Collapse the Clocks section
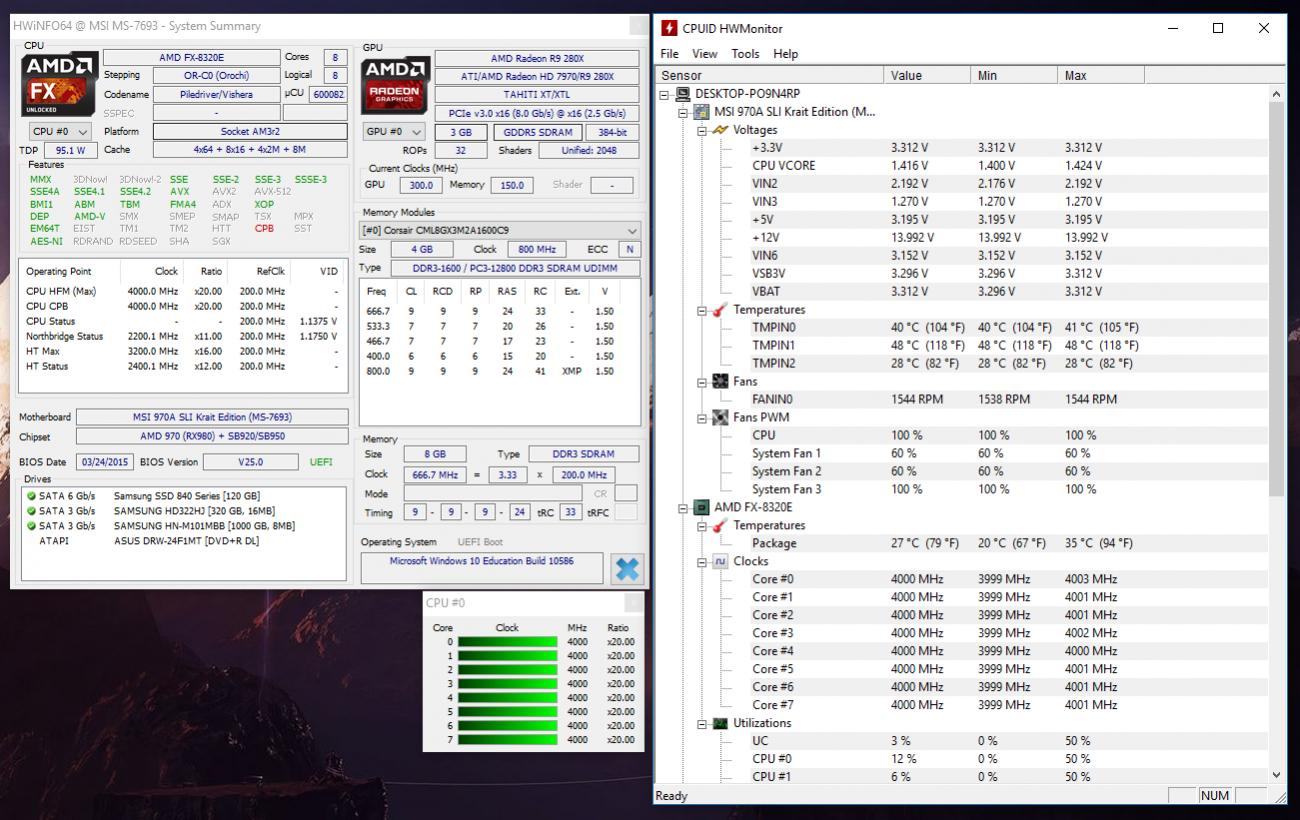The width and height of the screenshot is (1300, 820). 701,562
